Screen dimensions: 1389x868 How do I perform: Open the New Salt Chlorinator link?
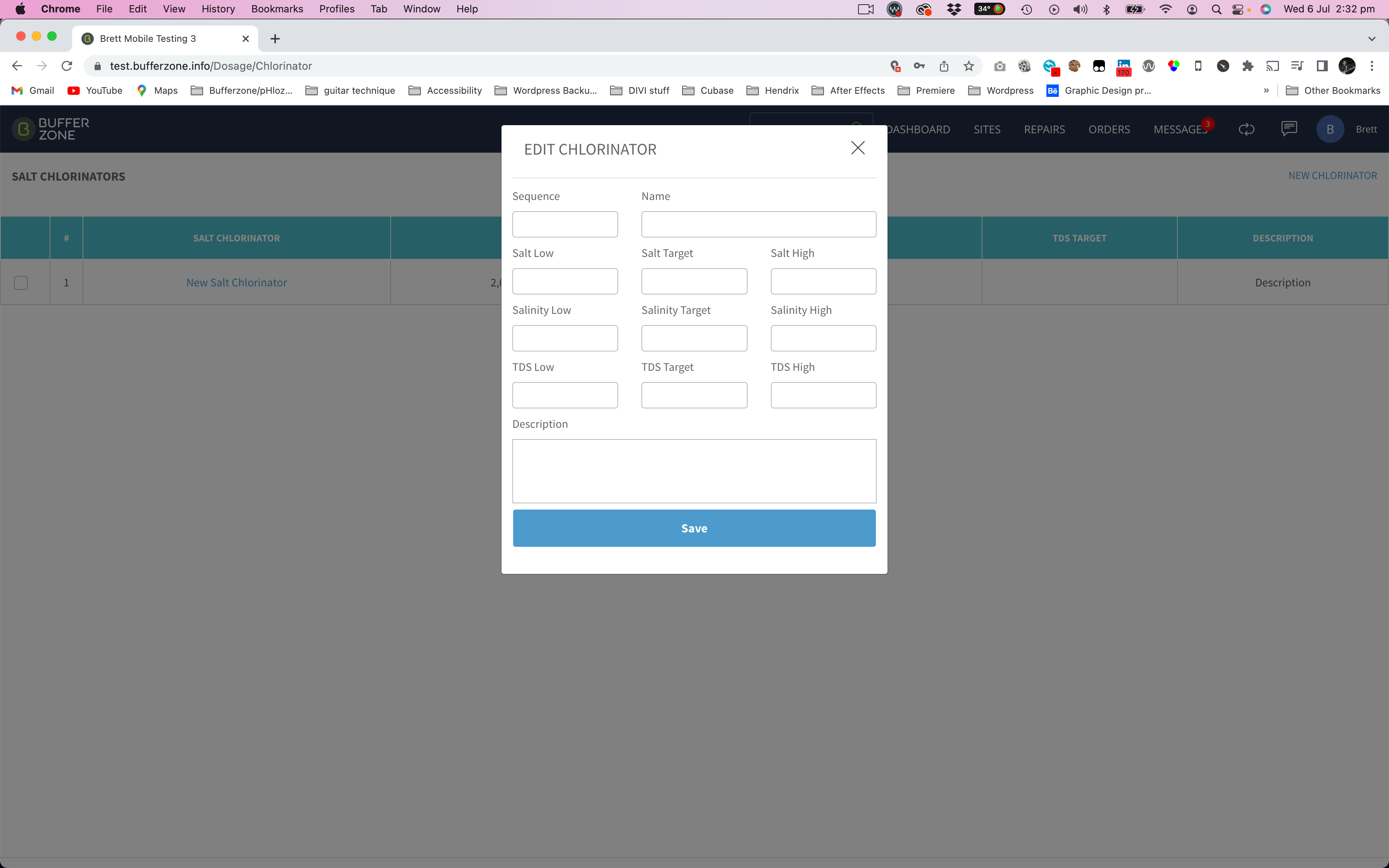[x=236, y=282]
